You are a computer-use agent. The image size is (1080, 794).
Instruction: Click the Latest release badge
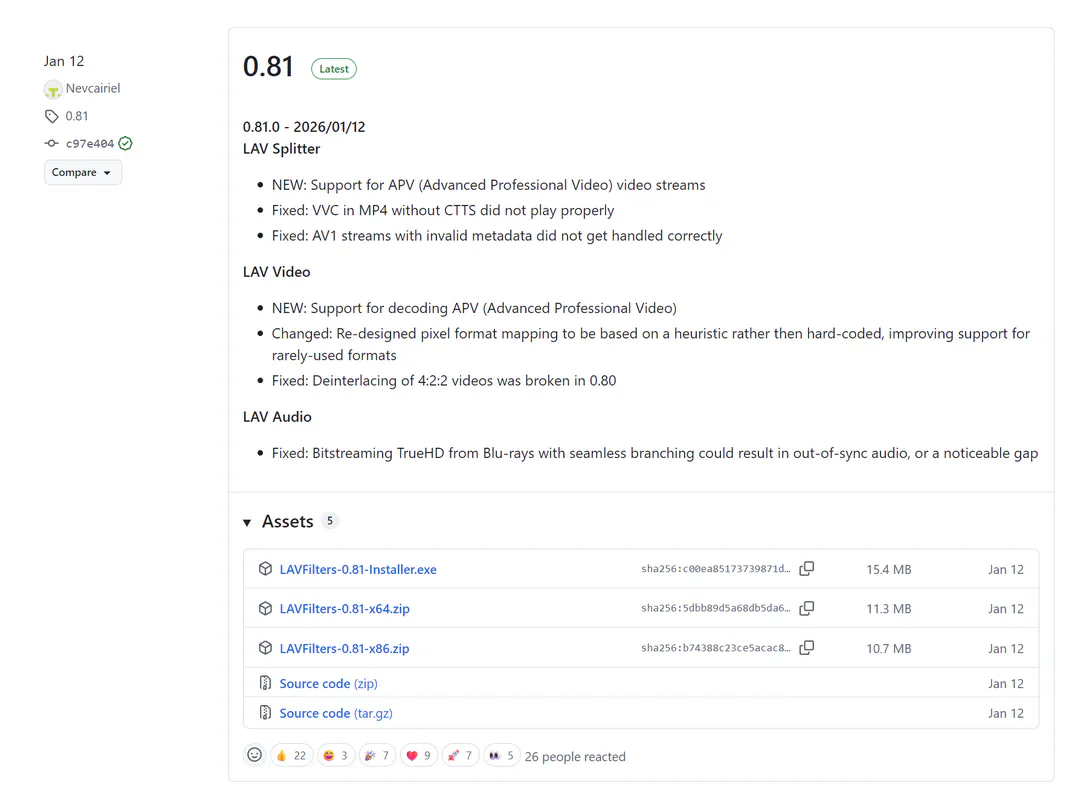pyautogui.click(x=333, y=69)
